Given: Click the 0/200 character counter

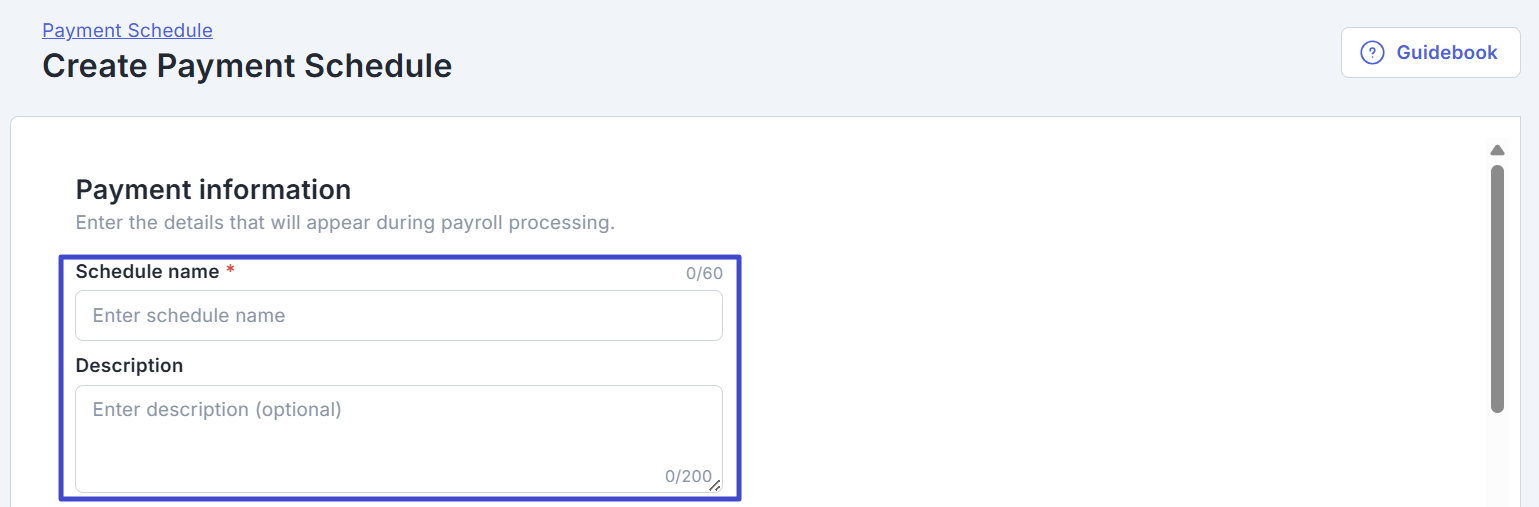Looking at the screenshot, I should pyautogui.click(x=687, y=476).
